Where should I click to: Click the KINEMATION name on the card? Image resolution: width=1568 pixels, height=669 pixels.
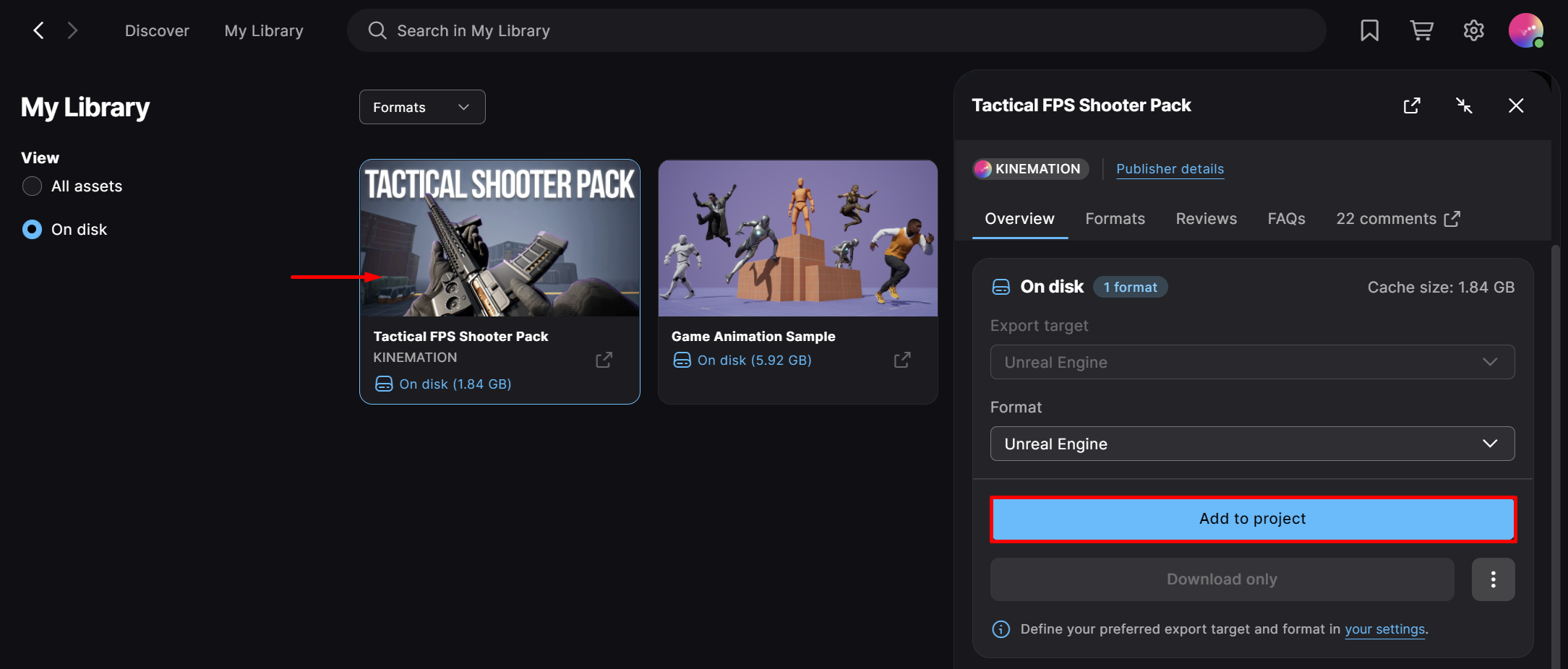pyautogui.click(x=415, y=358)
